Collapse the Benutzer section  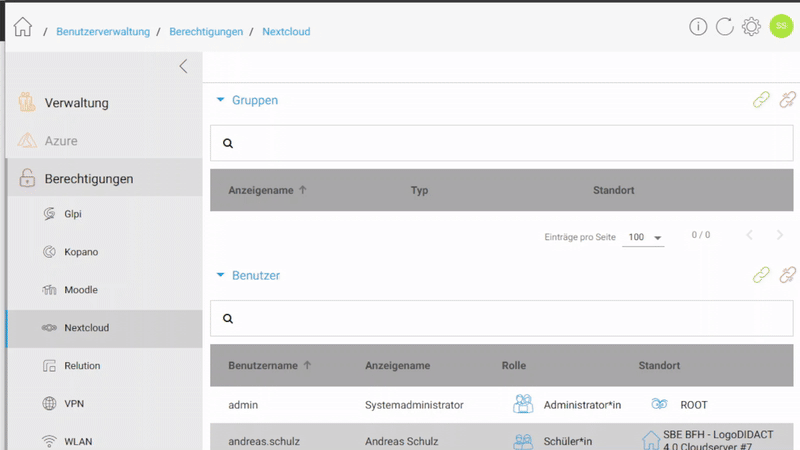221,275
